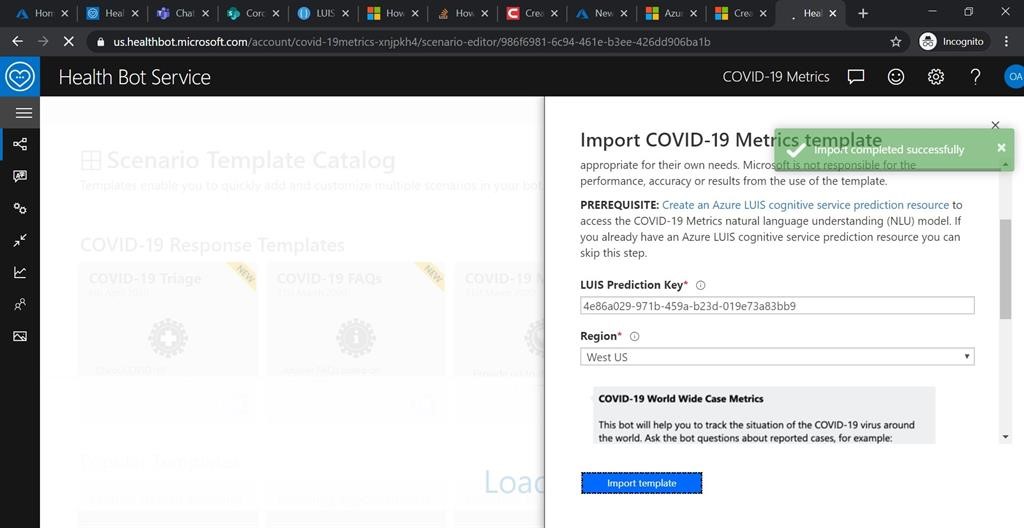Click the Health Bot heart logo icon
The width and height of the screenshot is (1024, 528).
[x=20, y=77]
